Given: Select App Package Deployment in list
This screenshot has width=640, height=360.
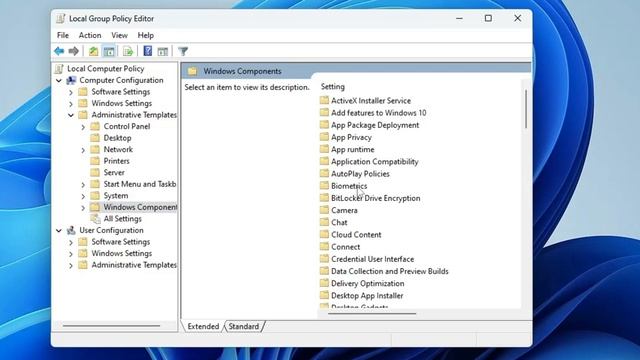Looking at the screenshot, I should point(375,125).
